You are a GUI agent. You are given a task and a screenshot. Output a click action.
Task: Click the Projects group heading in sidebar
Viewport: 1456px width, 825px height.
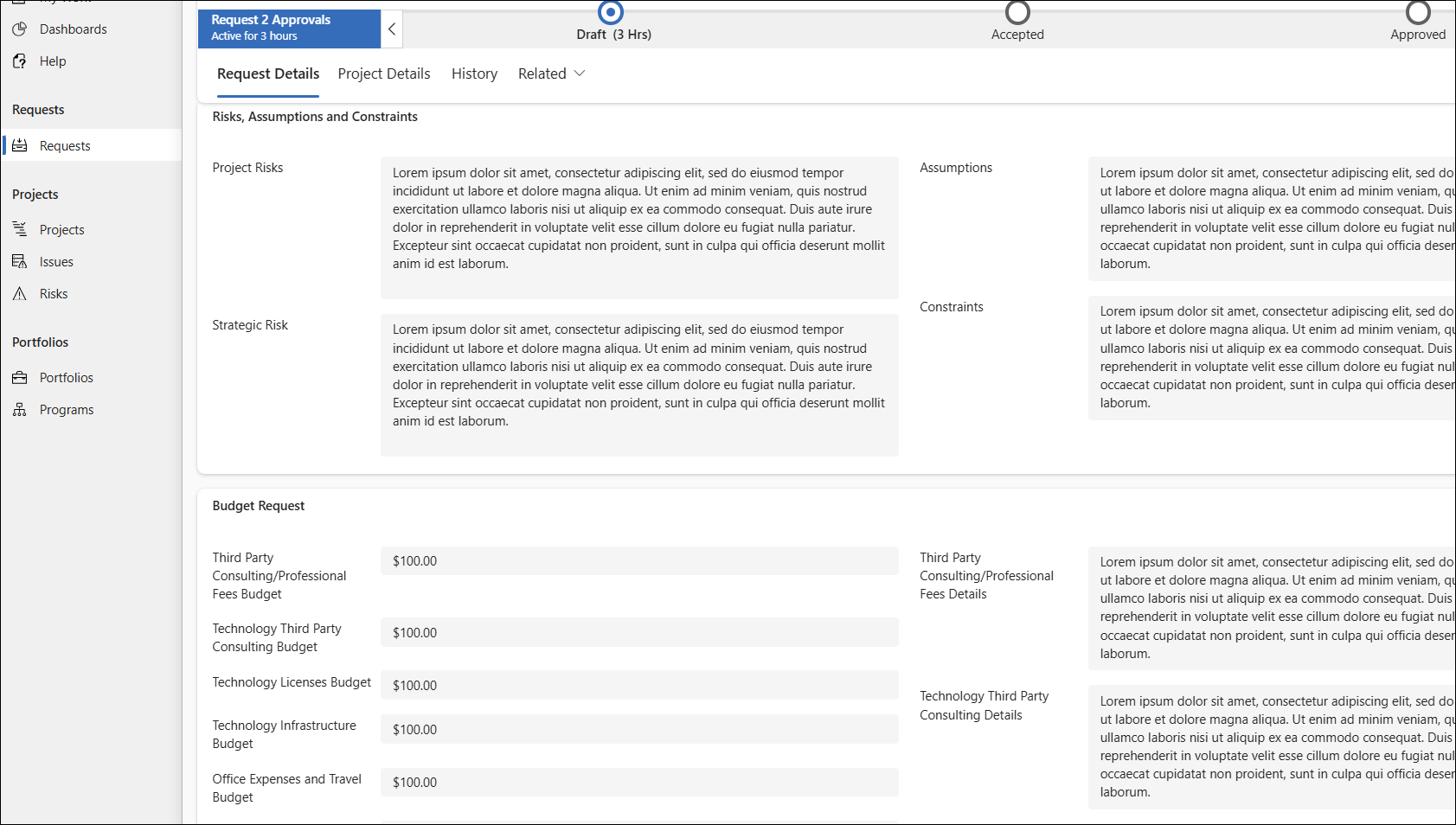coord(35,195)
